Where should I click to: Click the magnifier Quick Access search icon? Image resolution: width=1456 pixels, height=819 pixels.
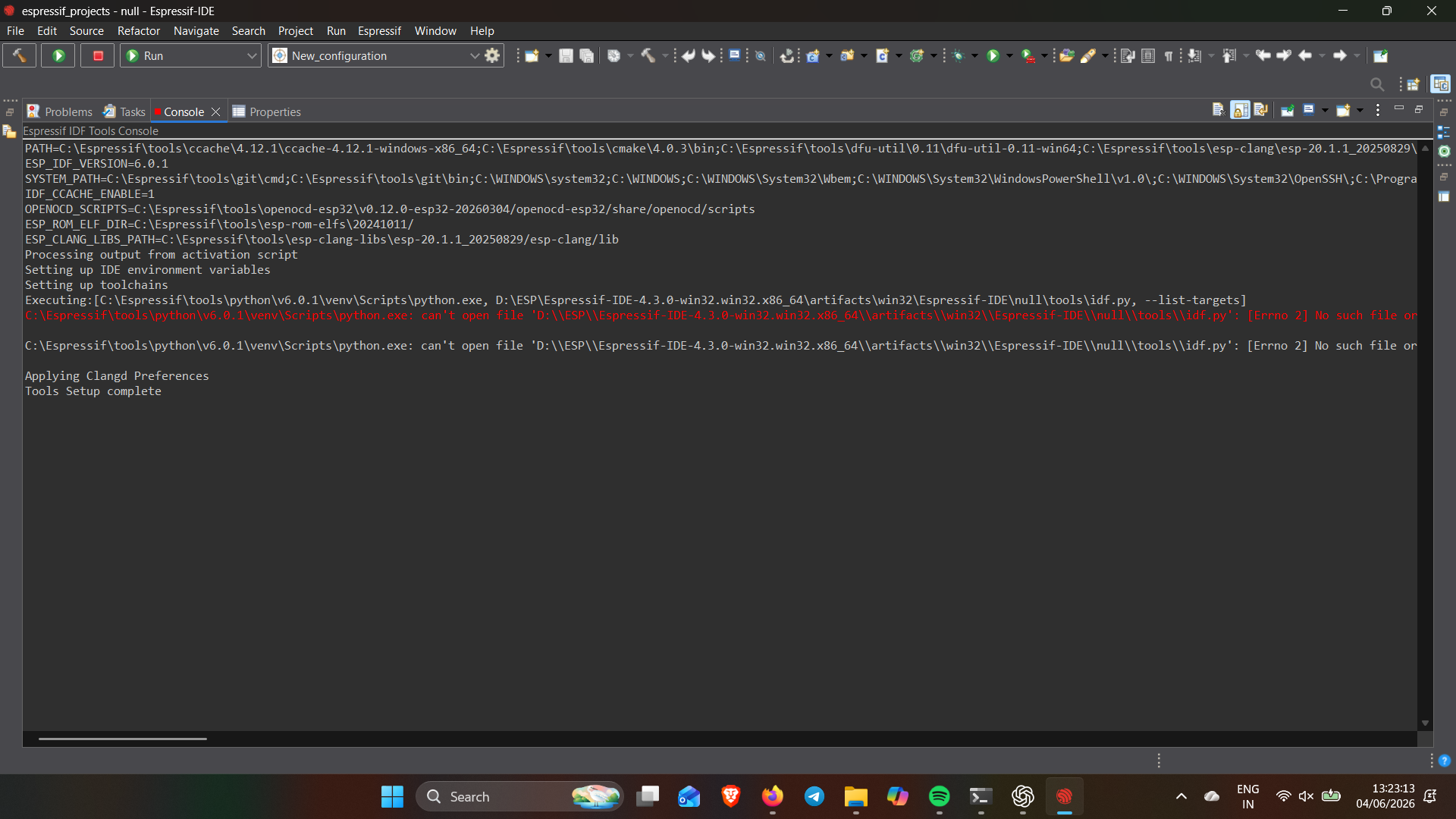(x=1377, y=84)
